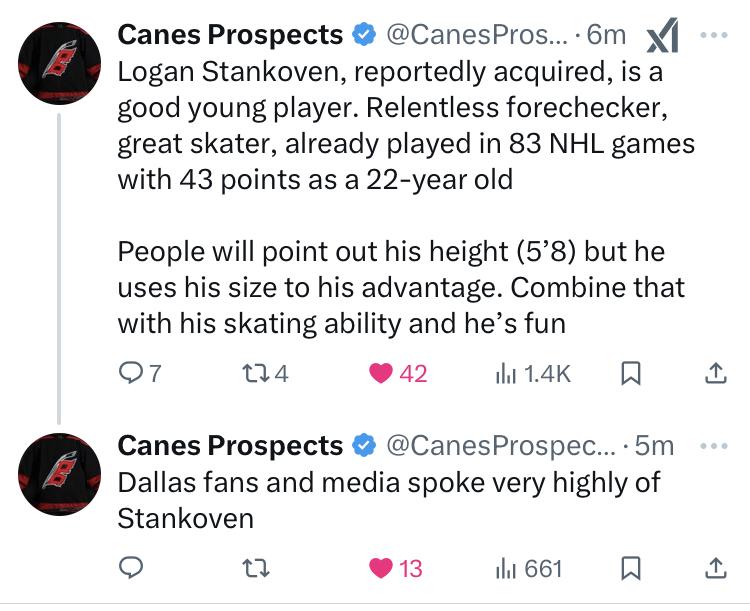The height and width of the screenshot is (611, 750).
Task: Repost the Dallas fans tweet
Action: point(256,569)
